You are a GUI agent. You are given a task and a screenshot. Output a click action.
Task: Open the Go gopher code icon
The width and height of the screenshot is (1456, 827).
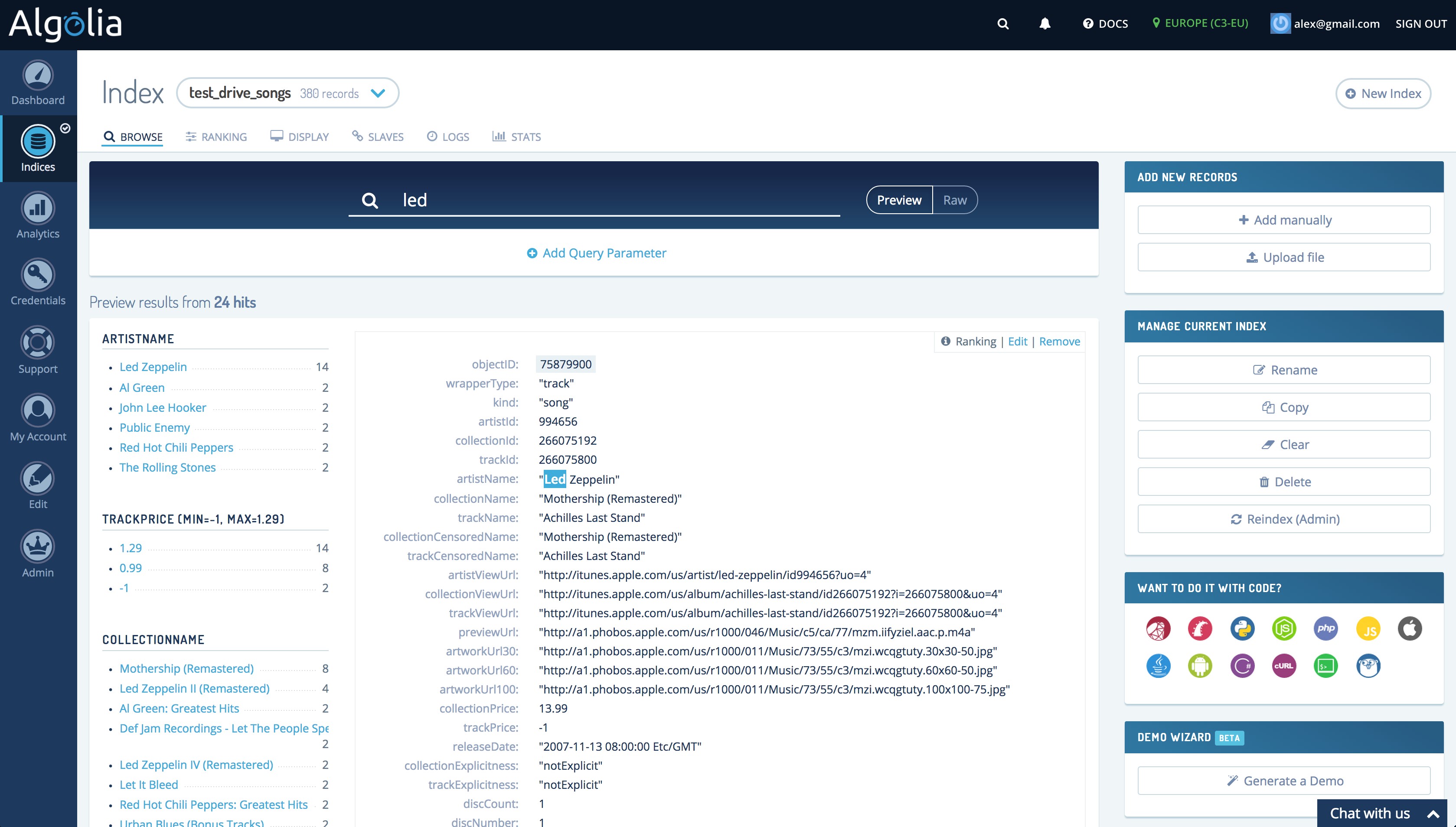tap(1368, 666)
